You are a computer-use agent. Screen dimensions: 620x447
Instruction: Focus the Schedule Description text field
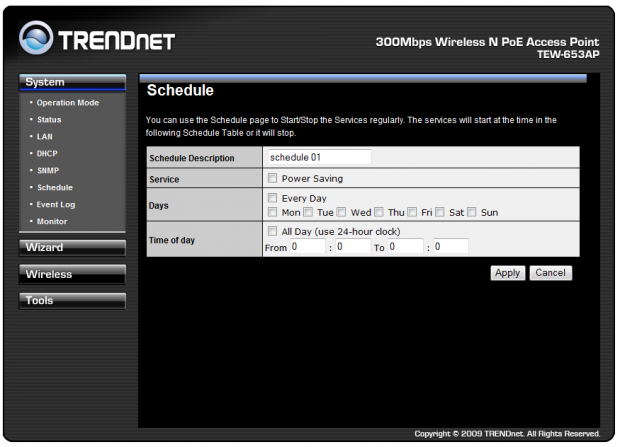319,157
